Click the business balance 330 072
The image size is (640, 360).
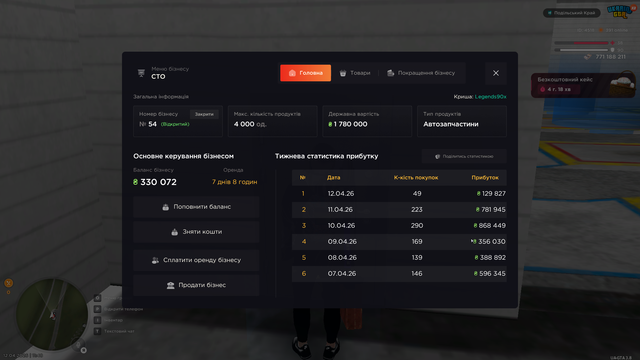[158, 182]
